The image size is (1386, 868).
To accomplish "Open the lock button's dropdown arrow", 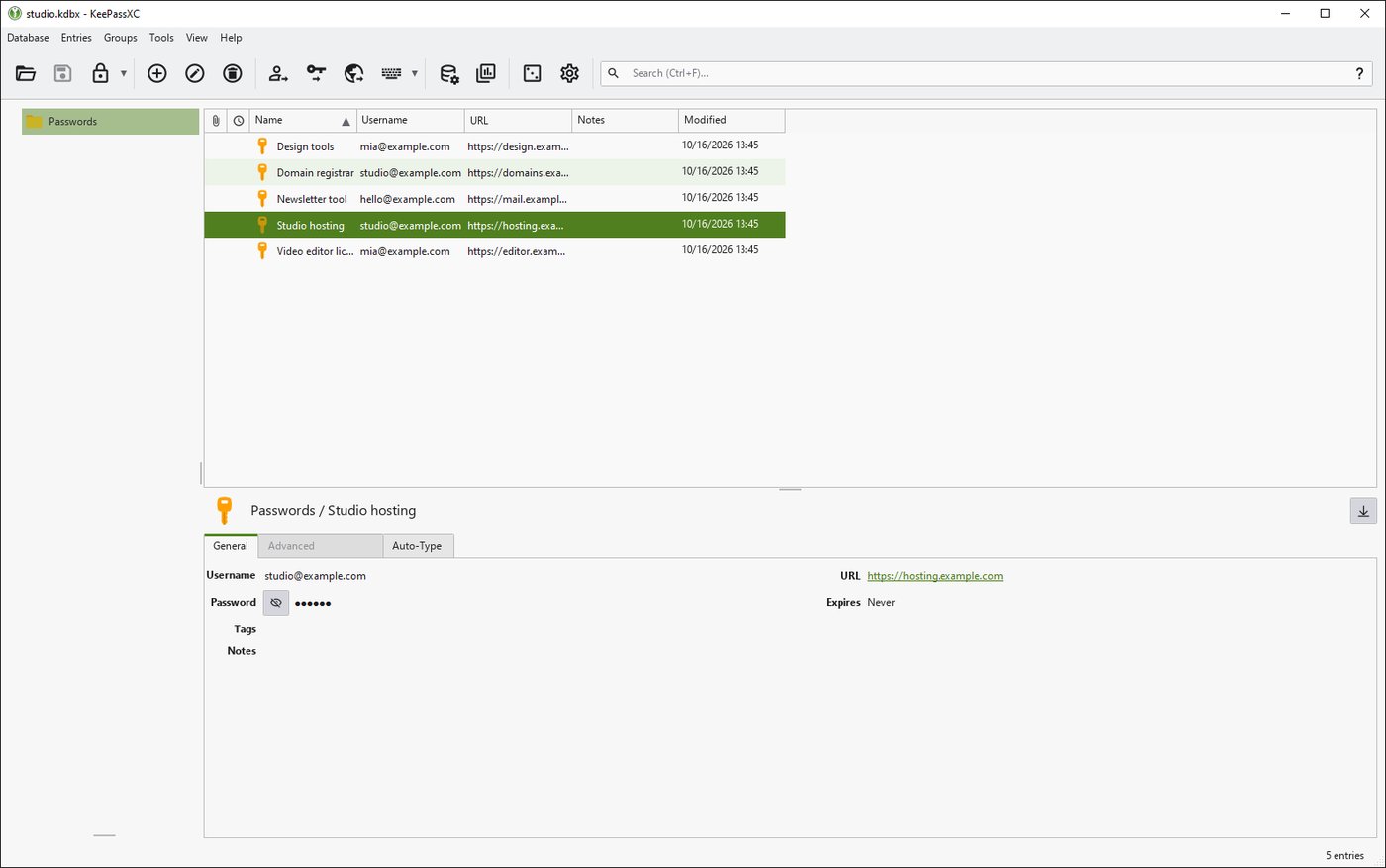I will point(124,73).
